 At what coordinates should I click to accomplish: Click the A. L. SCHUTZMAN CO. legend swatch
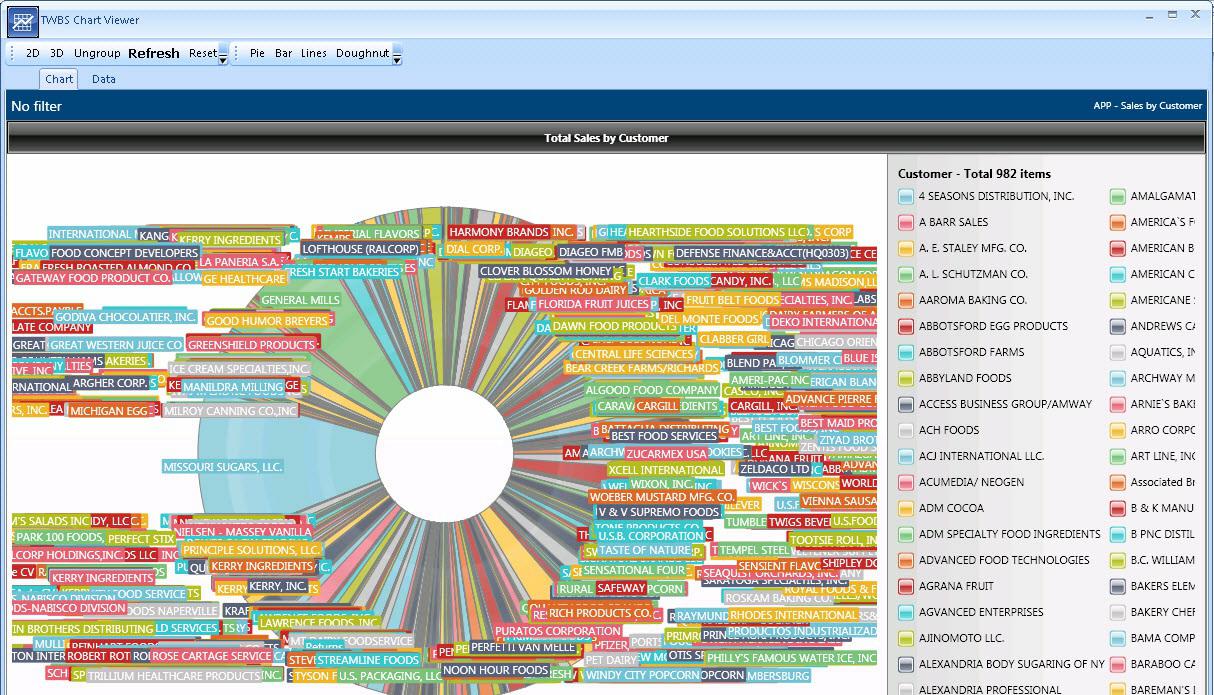coord(906,275)
